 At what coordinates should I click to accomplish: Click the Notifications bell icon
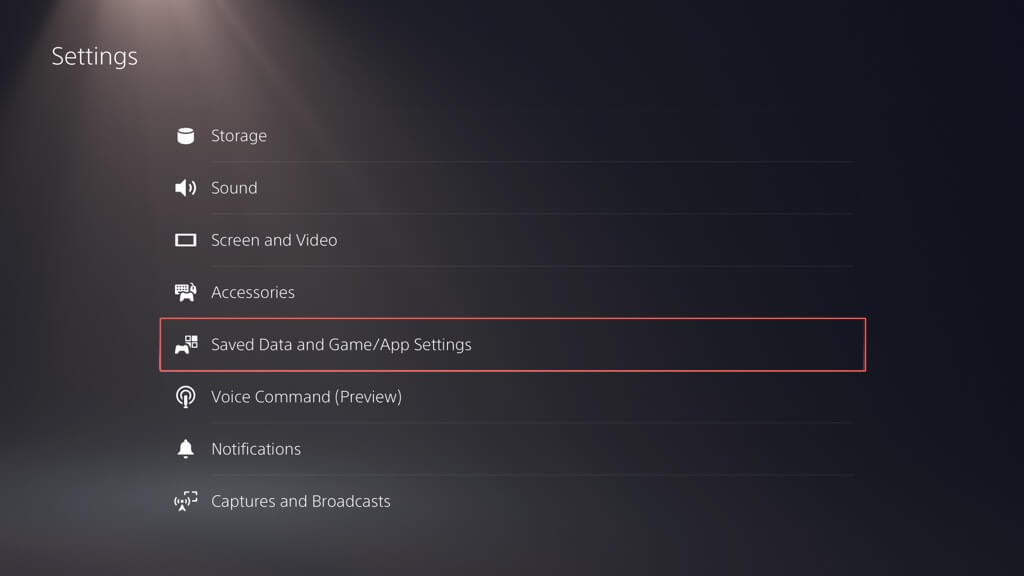(185, 449)
